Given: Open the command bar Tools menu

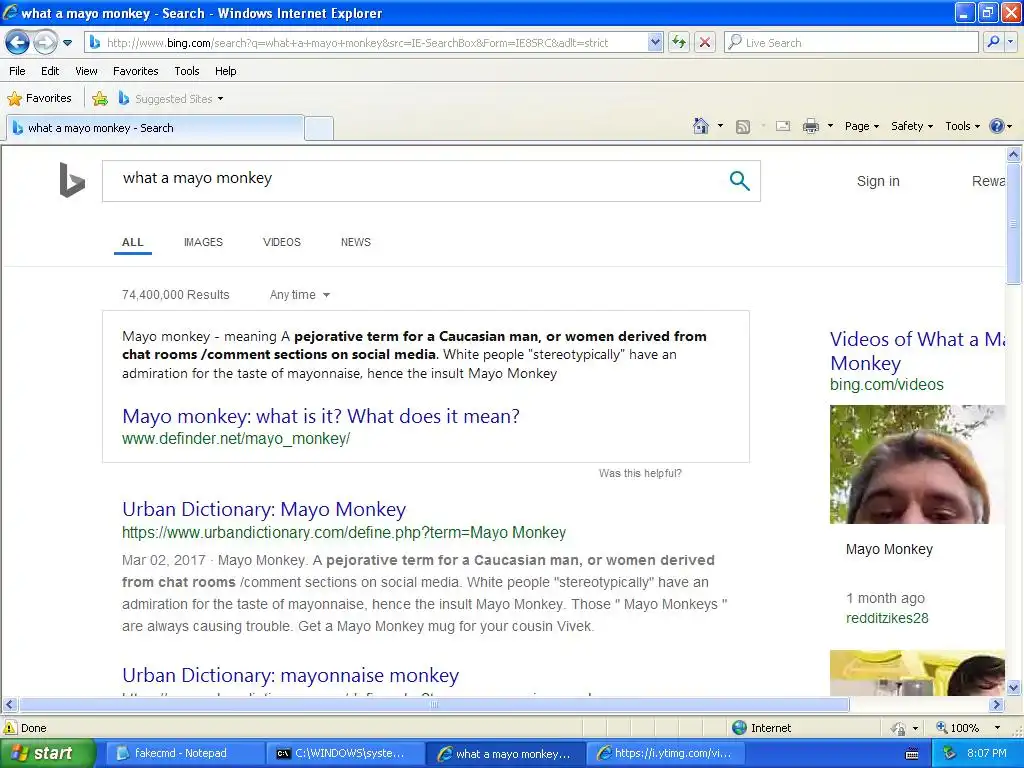Looking at the screenshot, I should (x=962, y=126).
